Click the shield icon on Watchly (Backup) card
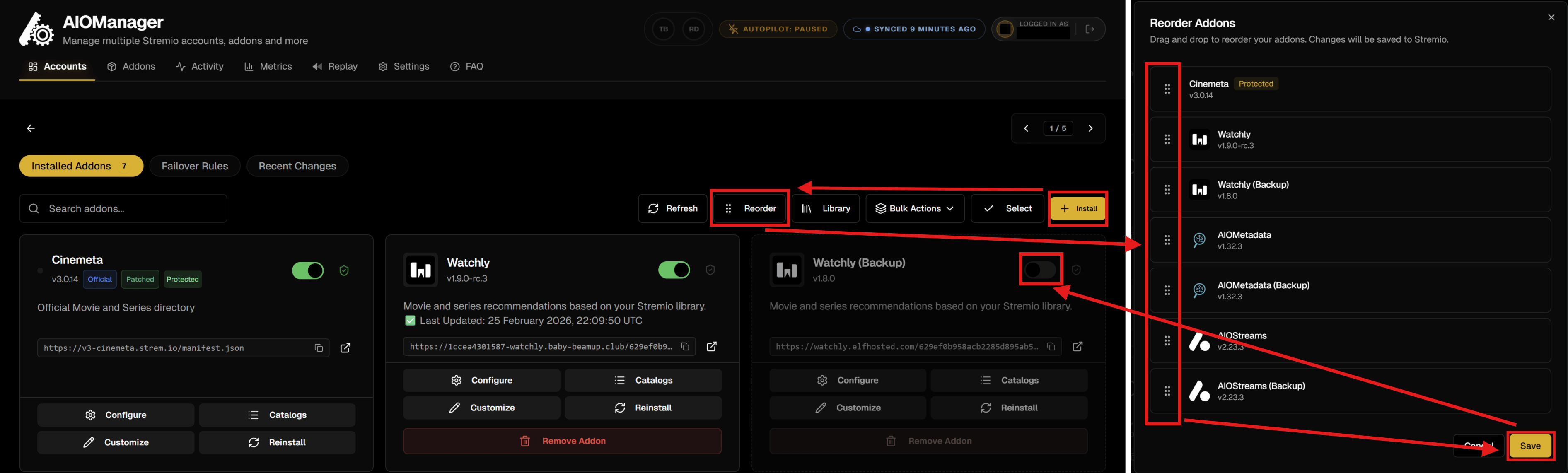This screenshot has width=1568, height=473. coord(1076,270)
